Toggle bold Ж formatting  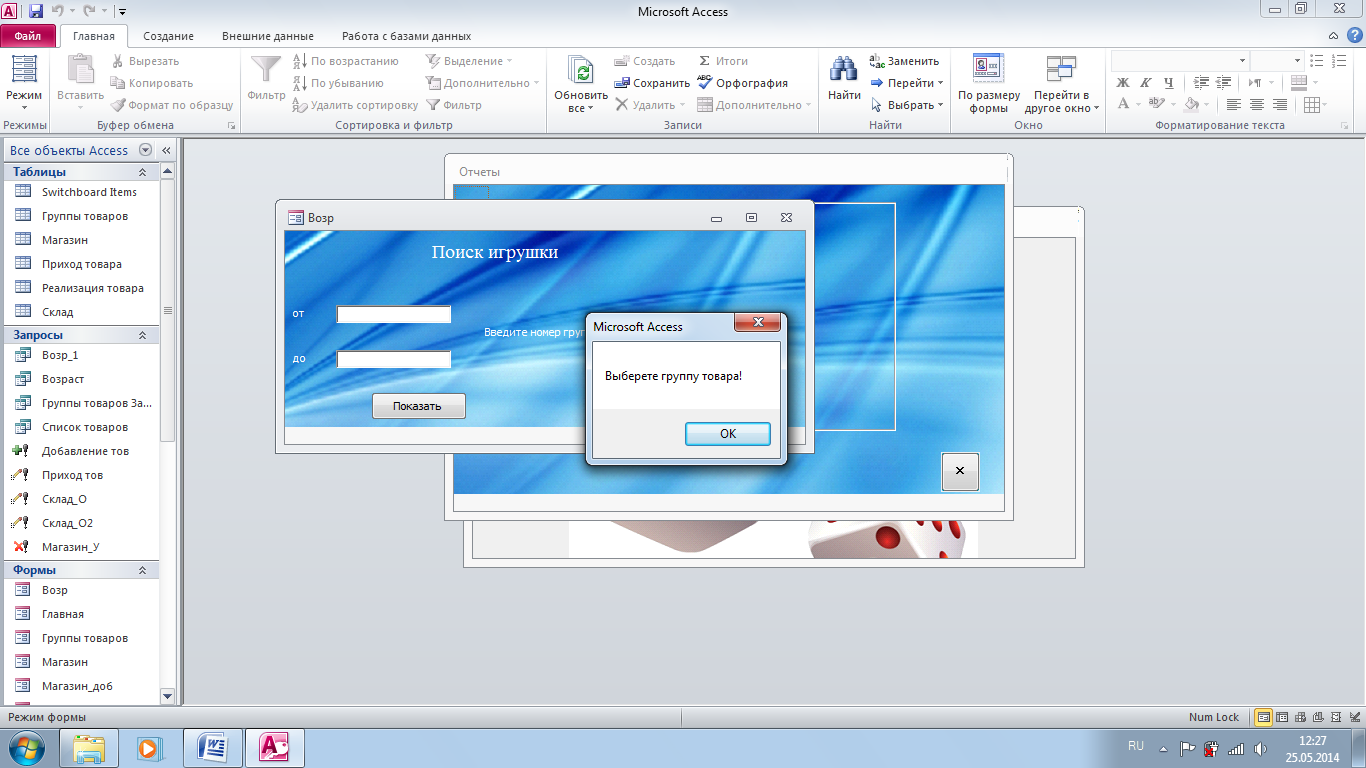click(x=1123, y=83)
